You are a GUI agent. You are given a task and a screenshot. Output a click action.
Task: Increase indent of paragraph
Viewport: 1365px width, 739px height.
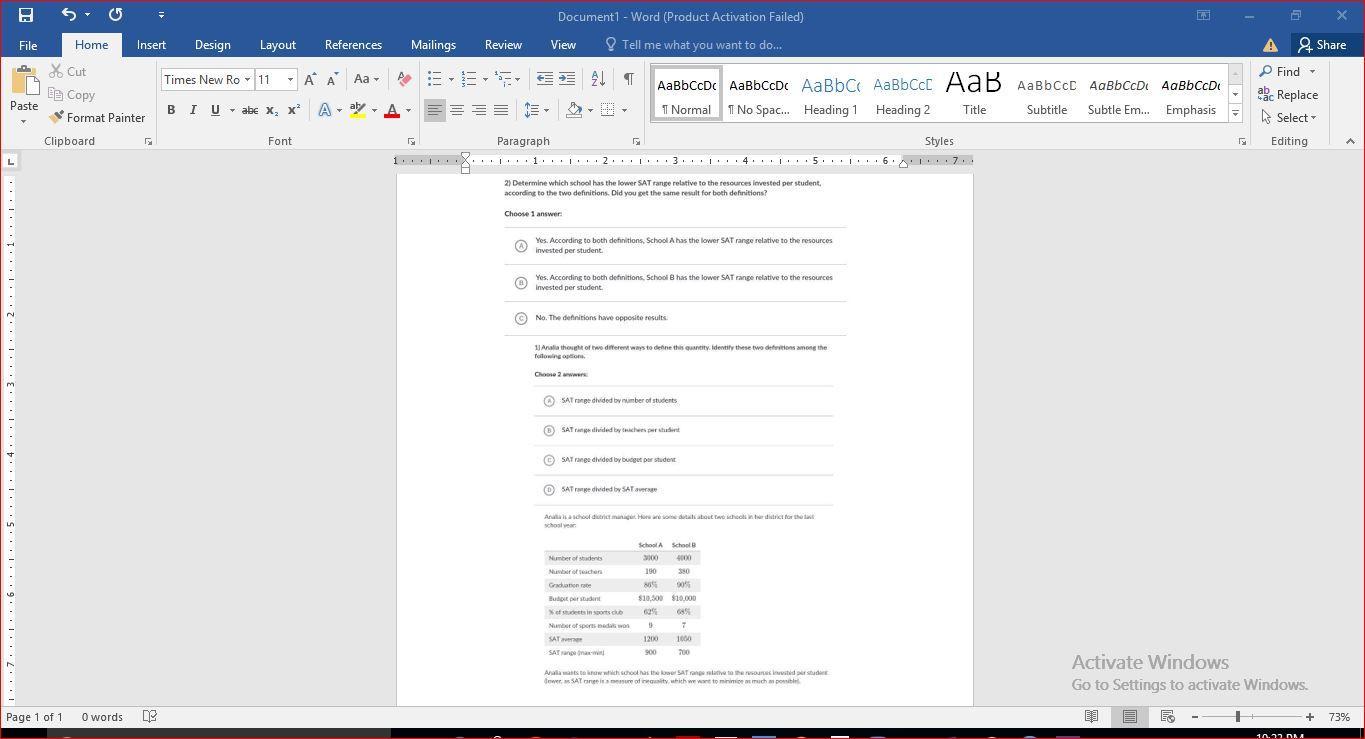pyautogui.click(x=567, y=79)
